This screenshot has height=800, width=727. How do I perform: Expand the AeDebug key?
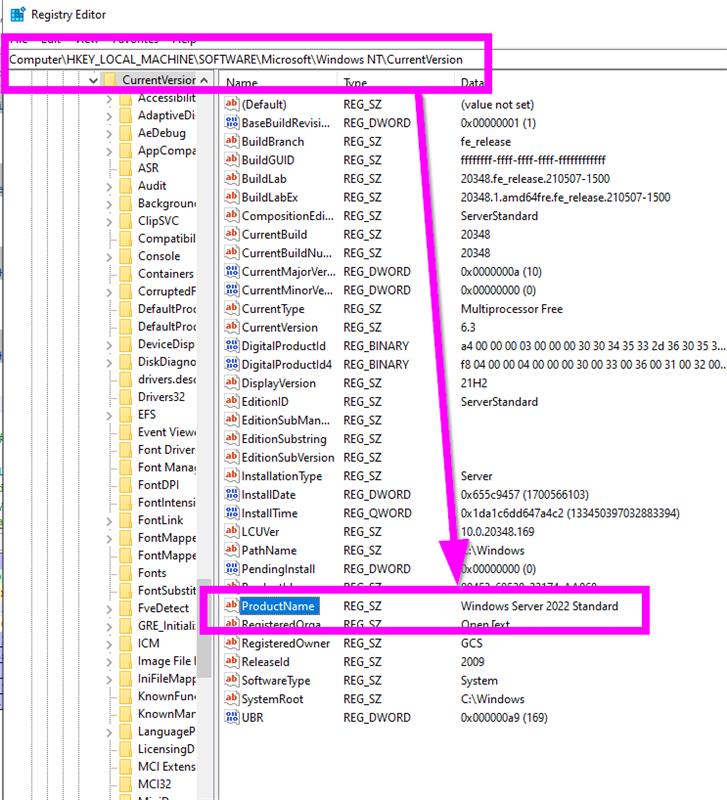[108, 133]
